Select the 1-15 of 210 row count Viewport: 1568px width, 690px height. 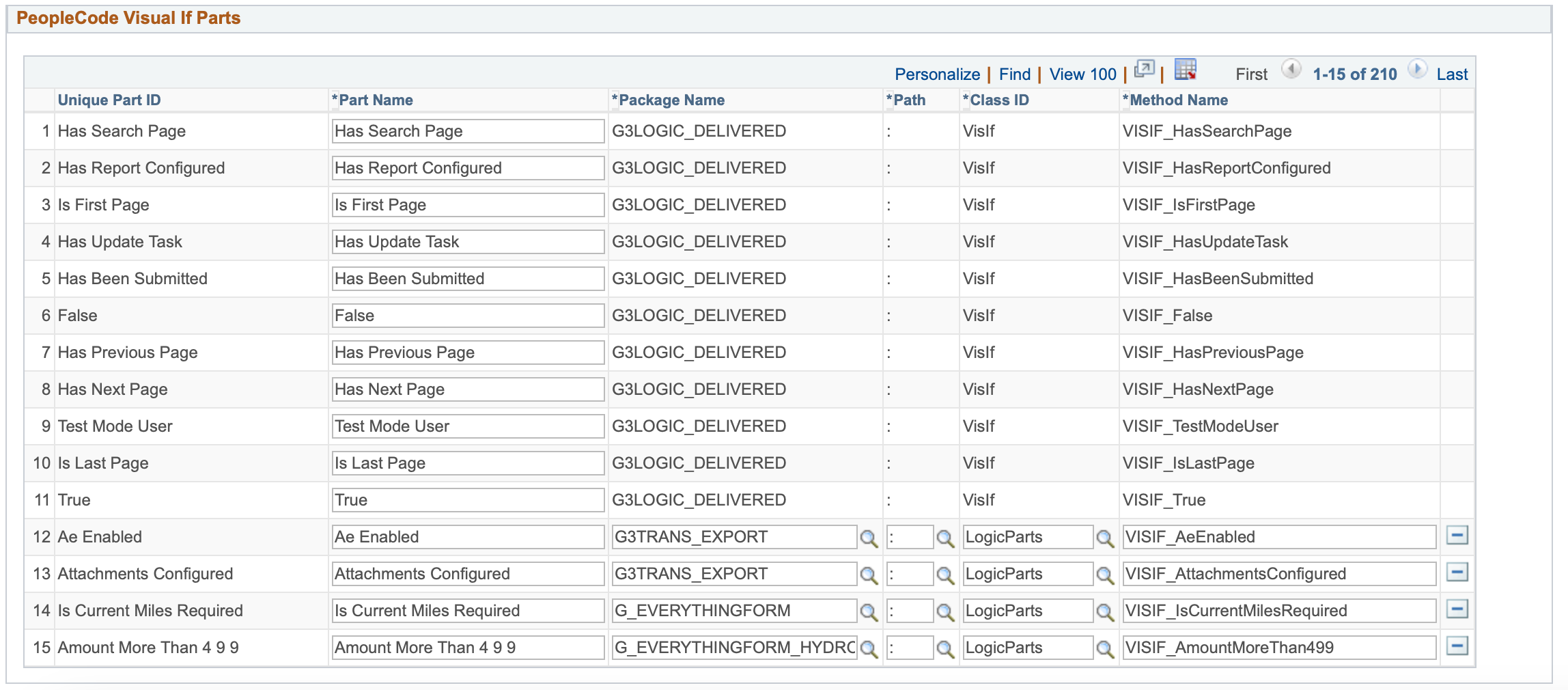[1355, 74]
